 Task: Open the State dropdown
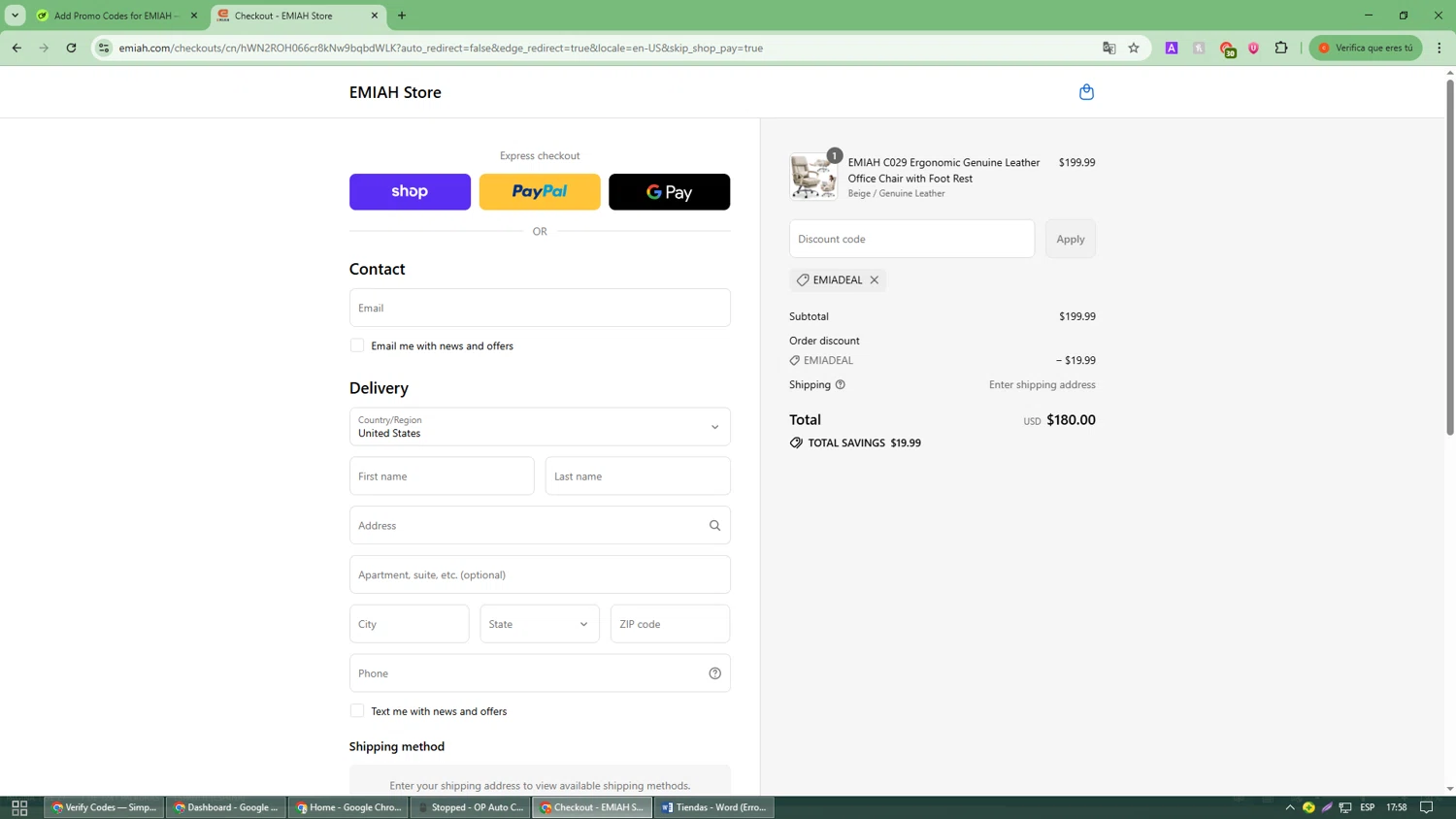click(x=540, y=624)
